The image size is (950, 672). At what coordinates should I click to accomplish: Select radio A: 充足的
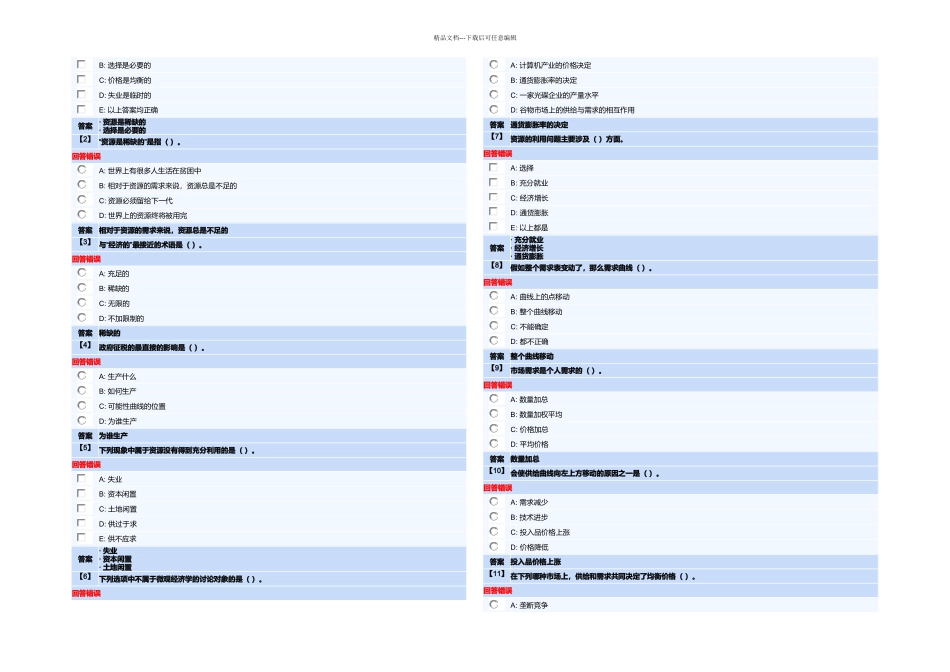(x=82, y=273)
